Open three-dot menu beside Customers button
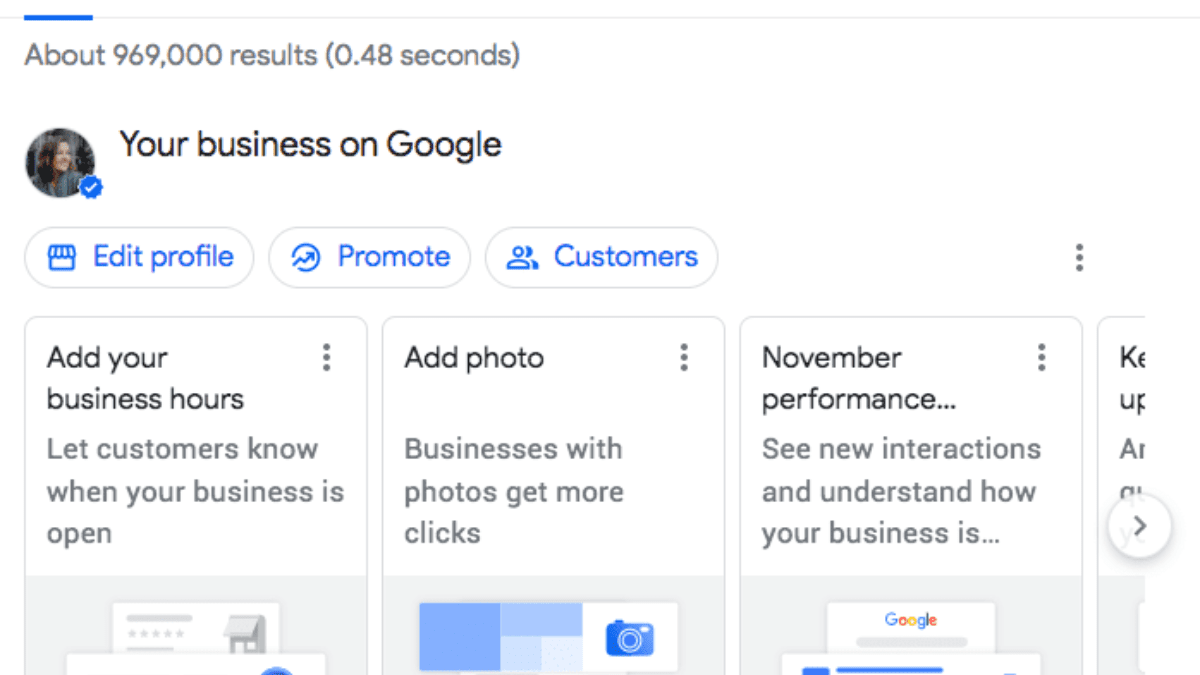Viewport: 1200px width, 675px height. tap(1079, 258)
